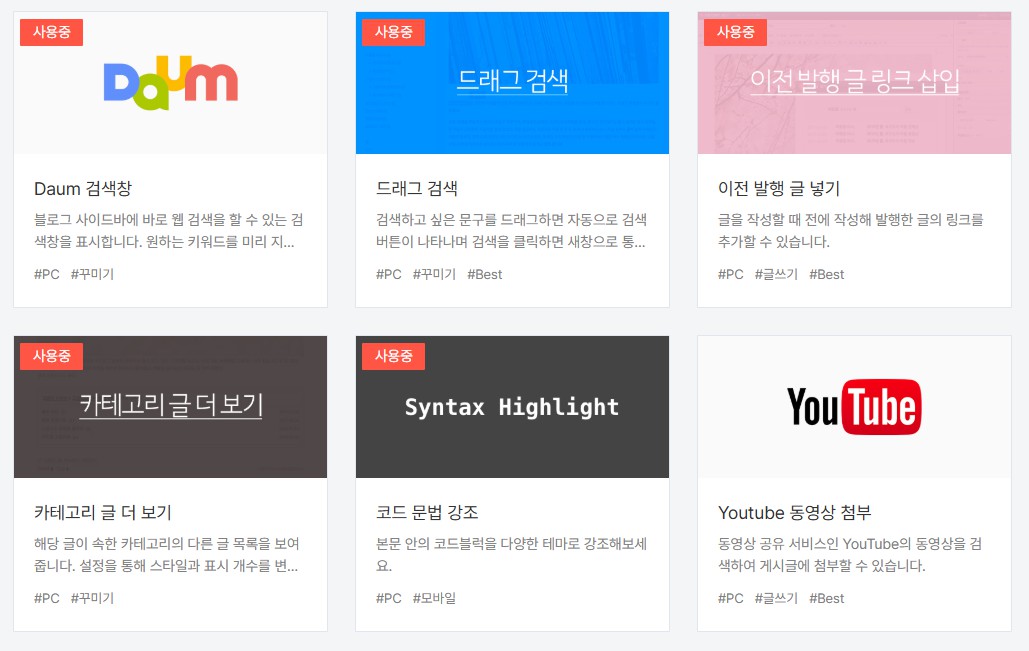Toggle 사용중 on 카테고리 글 더 보기
Viewport: 1029px width, 651px height.
(x=51, y=355)
